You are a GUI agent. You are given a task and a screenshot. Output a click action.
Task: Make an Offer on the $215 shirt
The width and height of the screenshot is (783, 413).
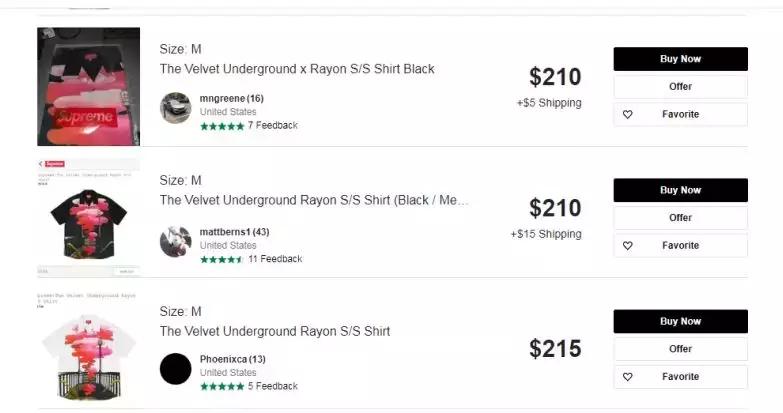tap(680, 349)
